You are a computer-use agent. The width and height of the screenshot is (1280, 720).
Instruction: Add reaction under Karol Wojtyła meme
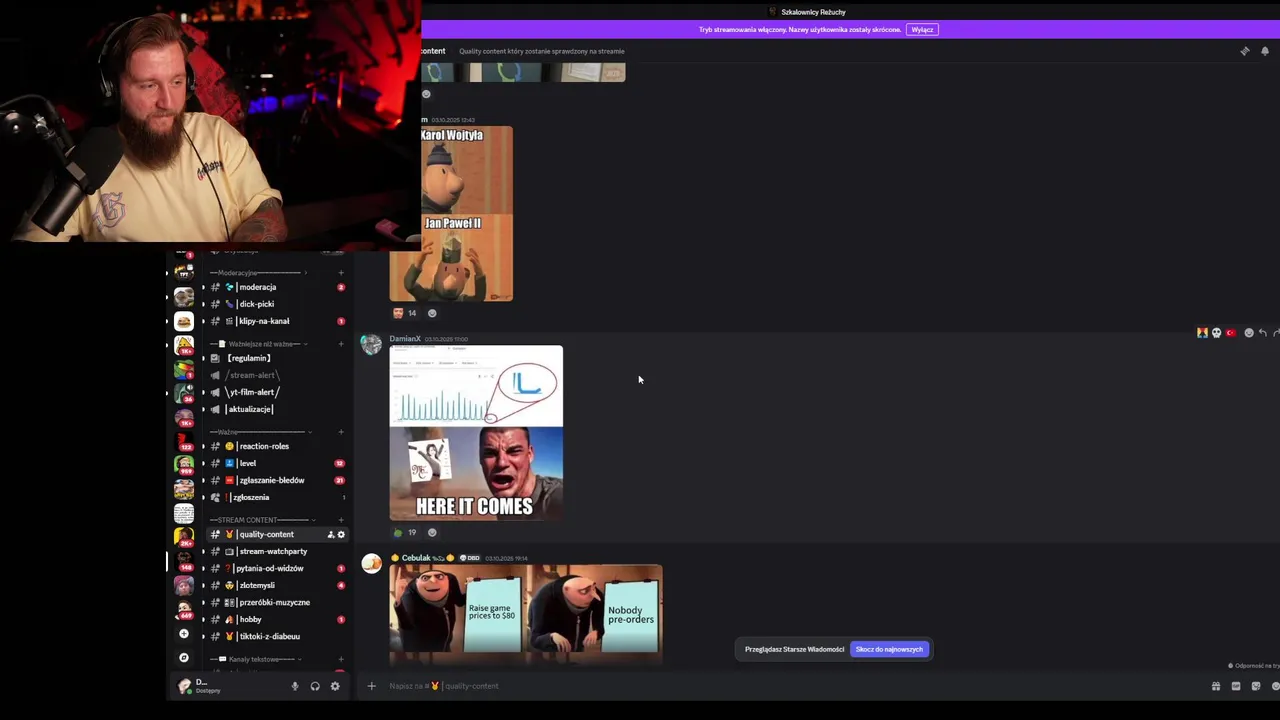pyautogui.click(x=432, y=313)
